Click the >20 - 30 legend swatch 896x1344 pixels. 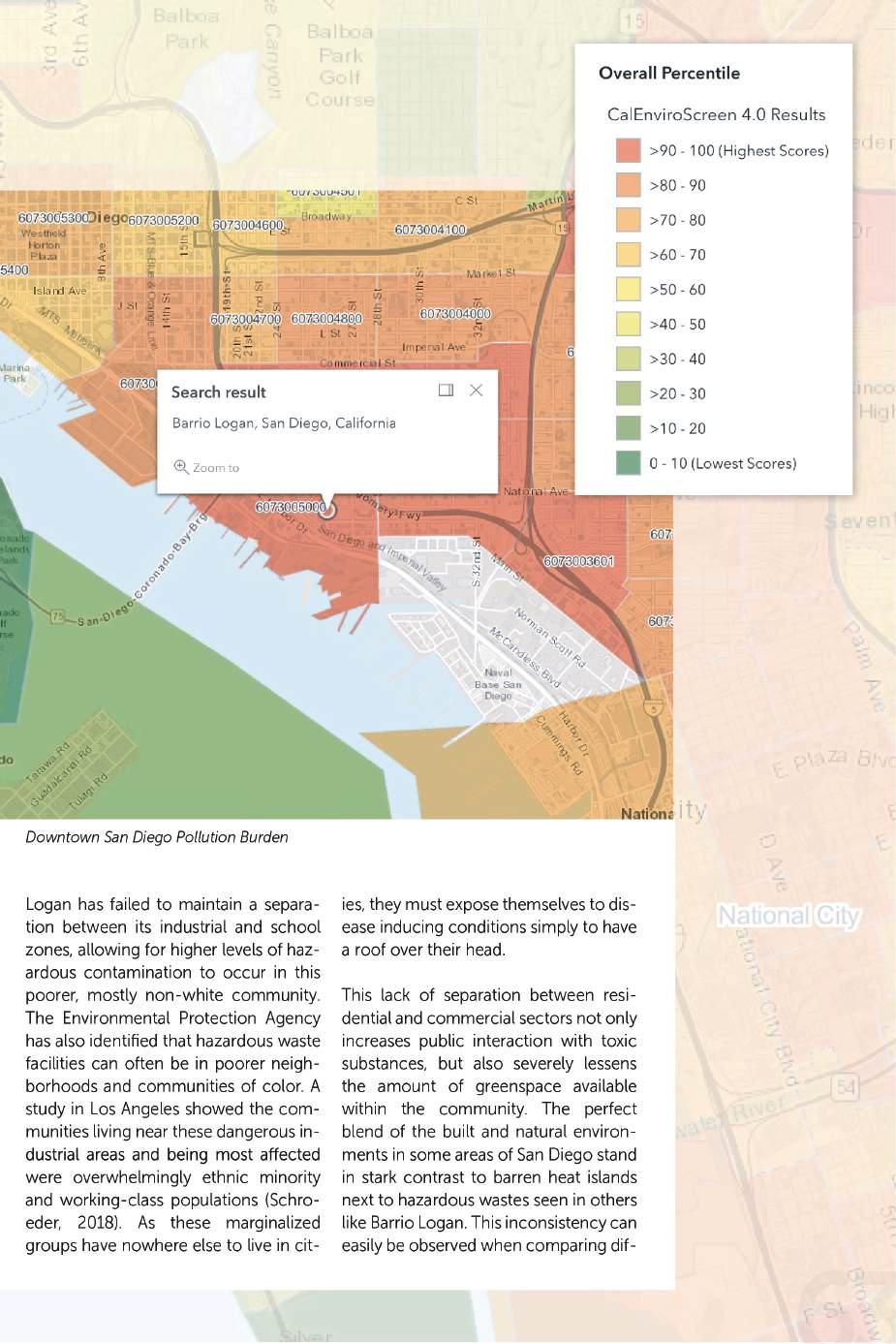tap(629, 393)
